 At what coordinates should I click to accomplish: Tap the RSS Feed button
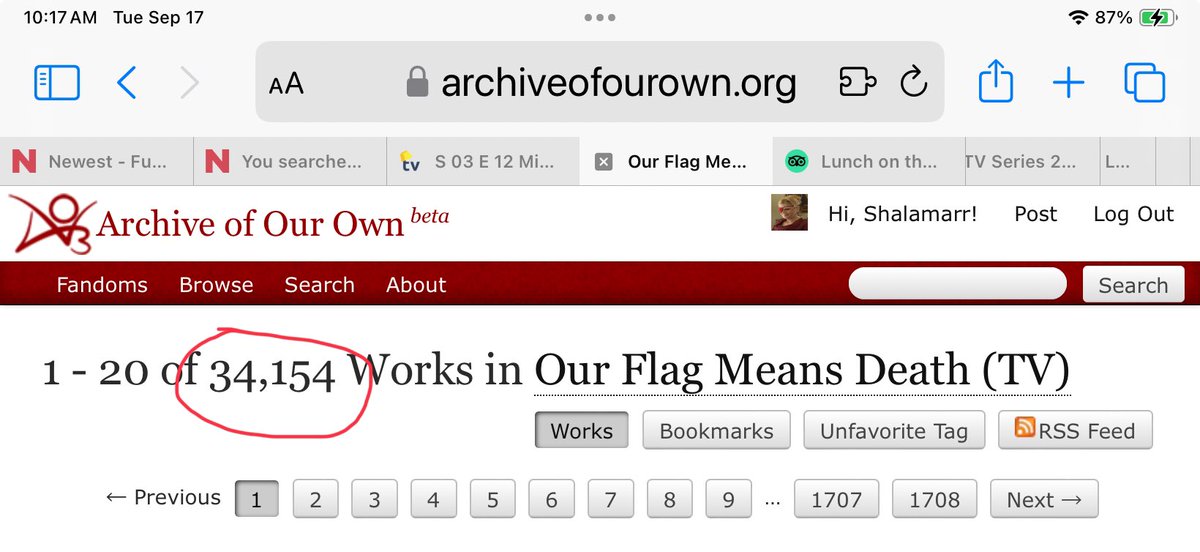pos(1075,431)
